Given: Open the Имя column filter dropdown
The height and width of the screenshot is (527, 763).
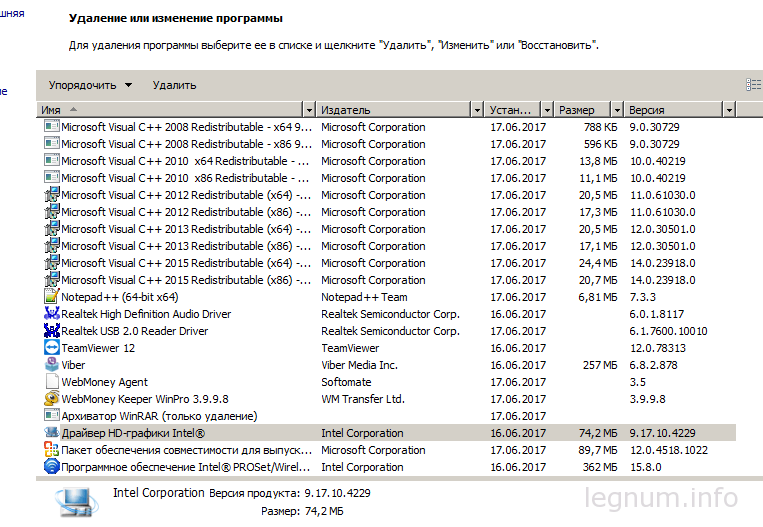Looking at the screenshot, I should [x=309, y=110].
